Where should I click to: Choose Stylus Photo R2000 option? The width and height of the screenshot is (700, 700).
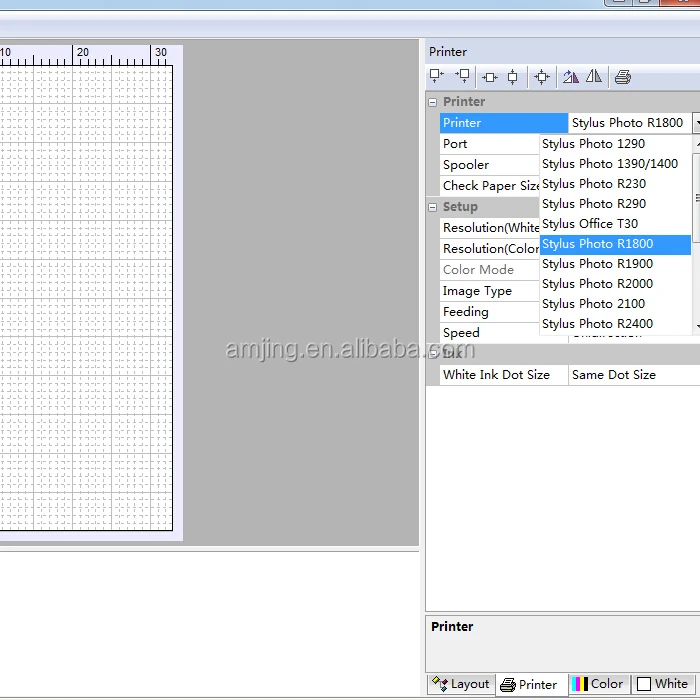point(615,284)
